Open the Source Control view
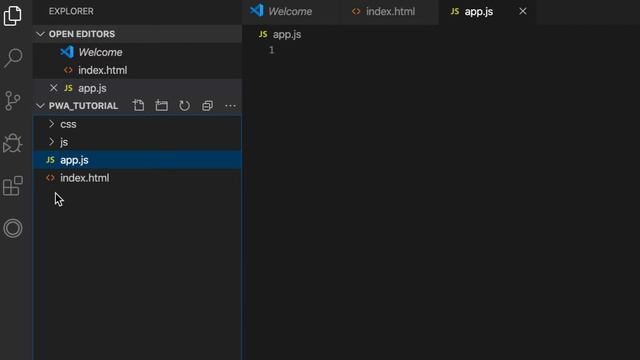 [x=13, y=101]
